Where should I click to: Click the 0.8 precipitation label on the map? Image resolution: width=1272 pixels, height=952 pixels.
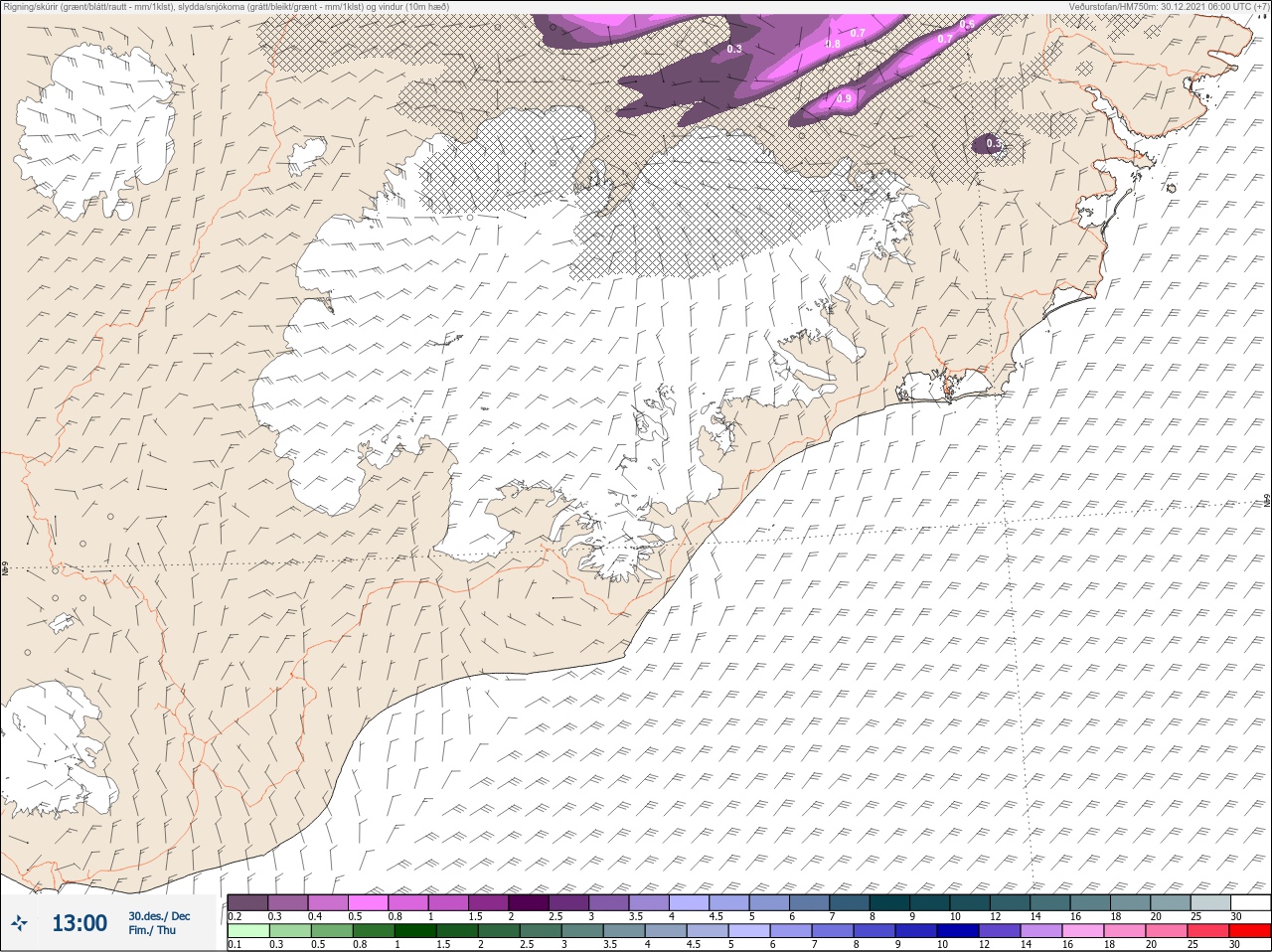click(833, 44)
